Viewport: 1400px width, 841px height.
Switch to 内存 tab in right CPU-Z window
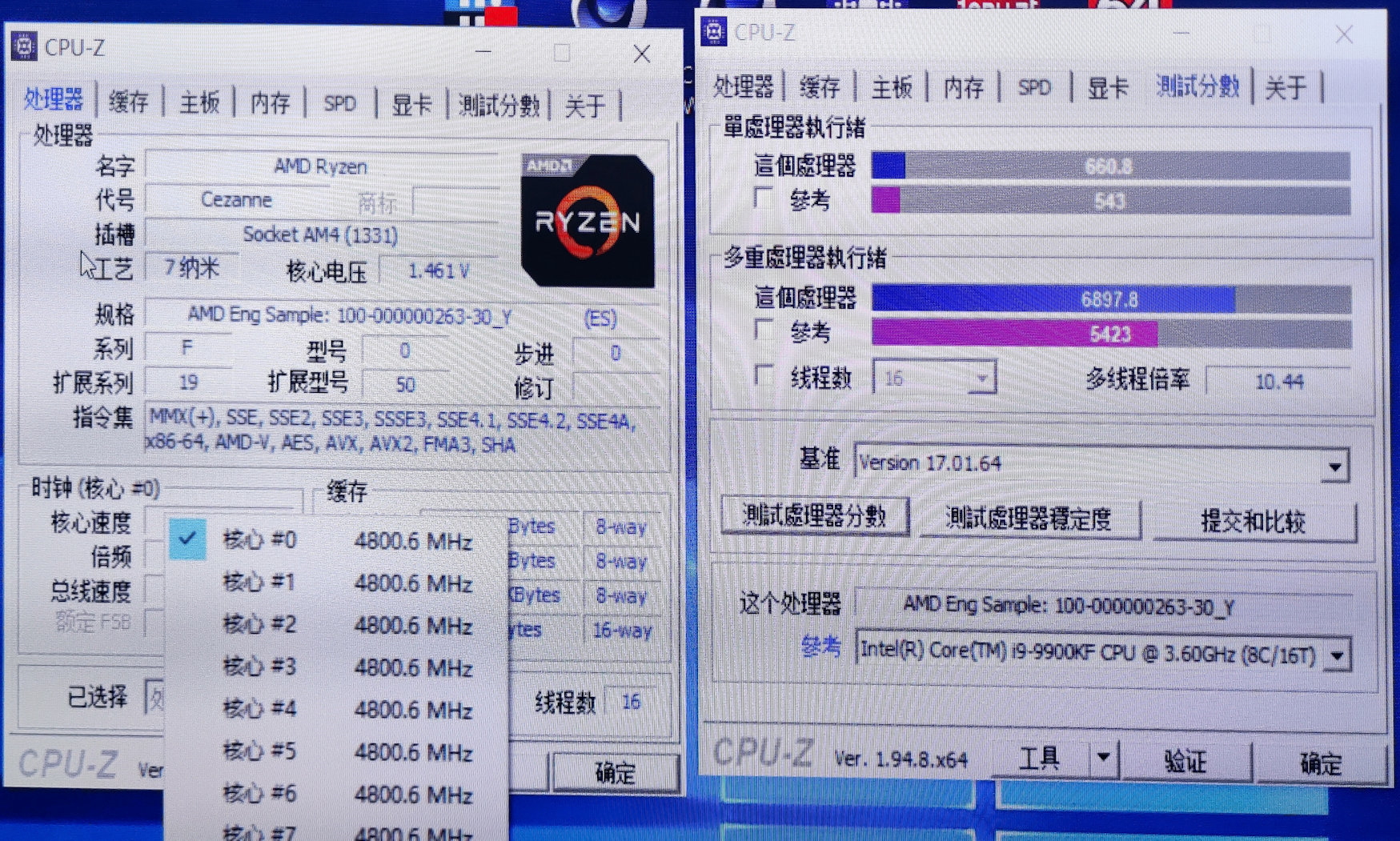(963, 87)
